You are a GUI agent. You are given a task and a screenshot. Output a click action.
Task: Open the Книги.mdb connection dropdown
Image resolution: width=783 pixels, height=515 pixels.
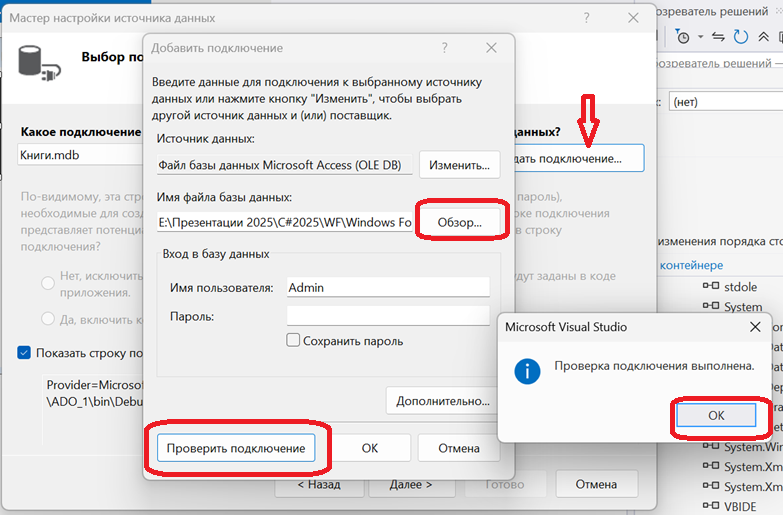[80, 155]
